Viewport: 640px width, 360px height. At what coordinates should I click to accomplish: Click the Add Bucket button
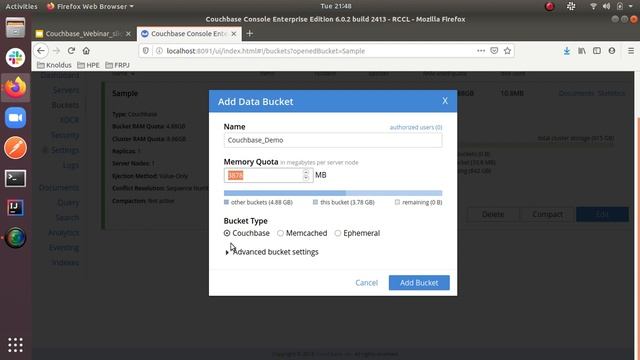pyautogui.click(x=419, y=282)
